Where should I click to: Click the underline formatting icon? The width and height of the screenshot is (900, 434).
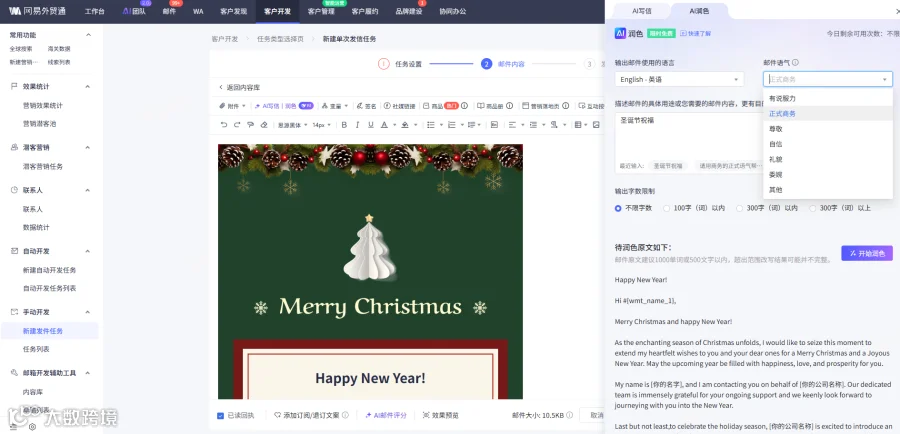coord(371,125)
